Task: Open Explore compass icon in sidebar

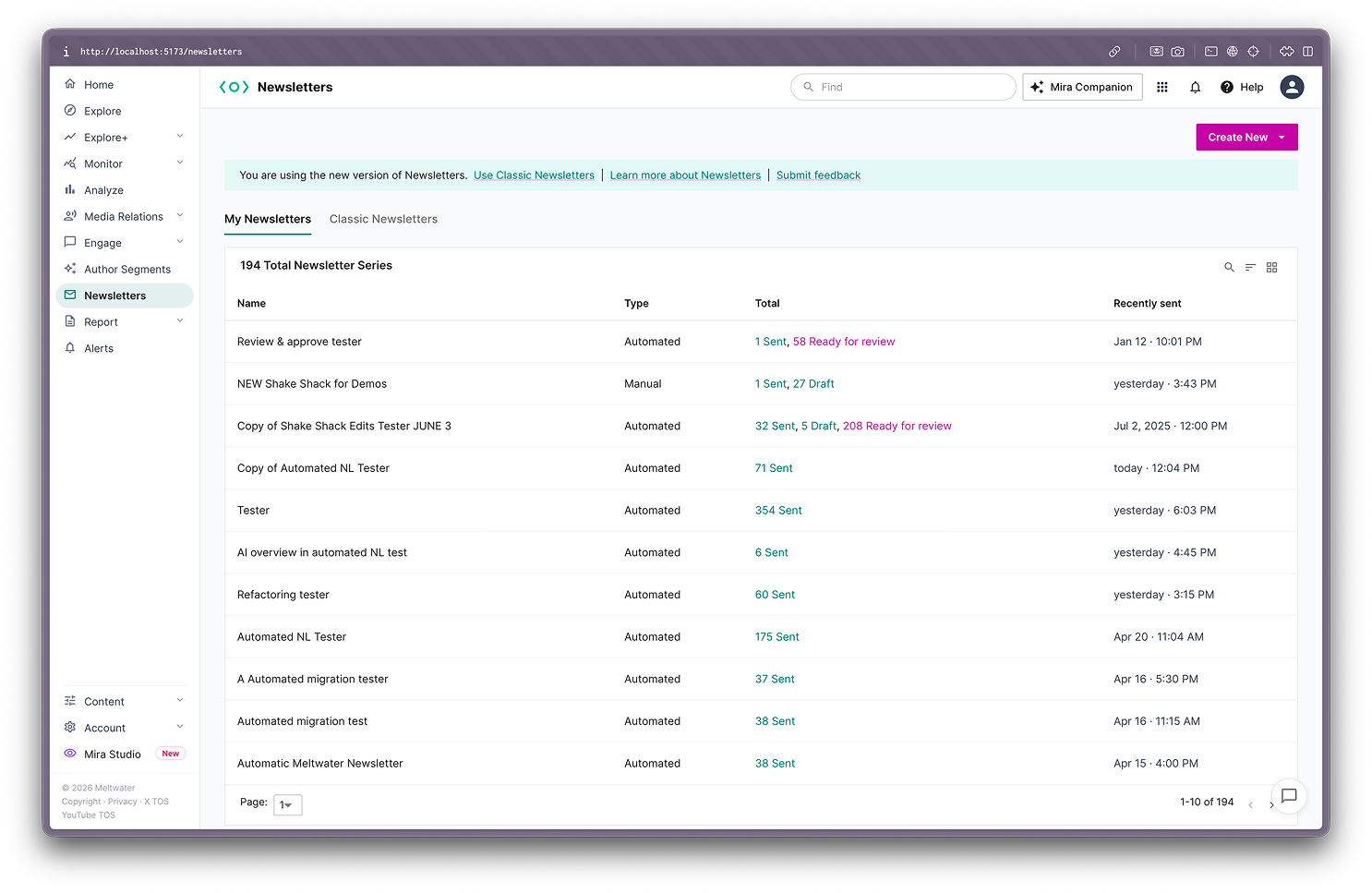Action: click(70, 111)
